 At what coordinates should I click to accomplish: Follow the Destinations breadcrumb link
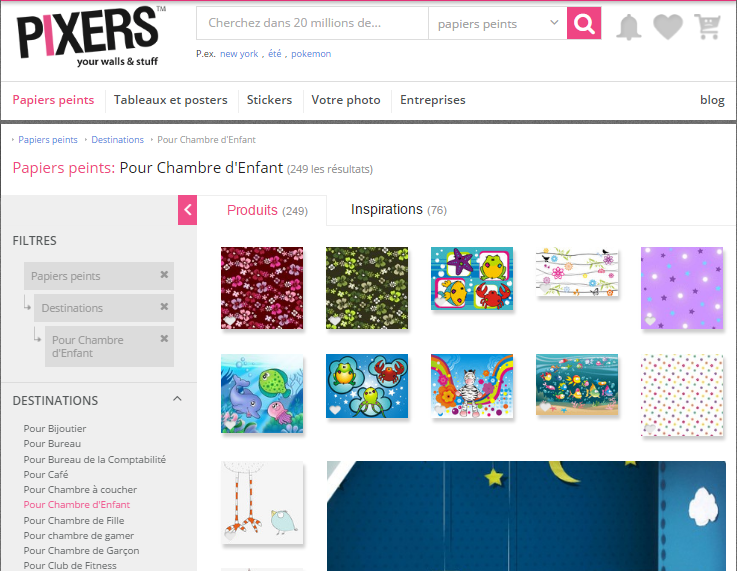point(118,140)
